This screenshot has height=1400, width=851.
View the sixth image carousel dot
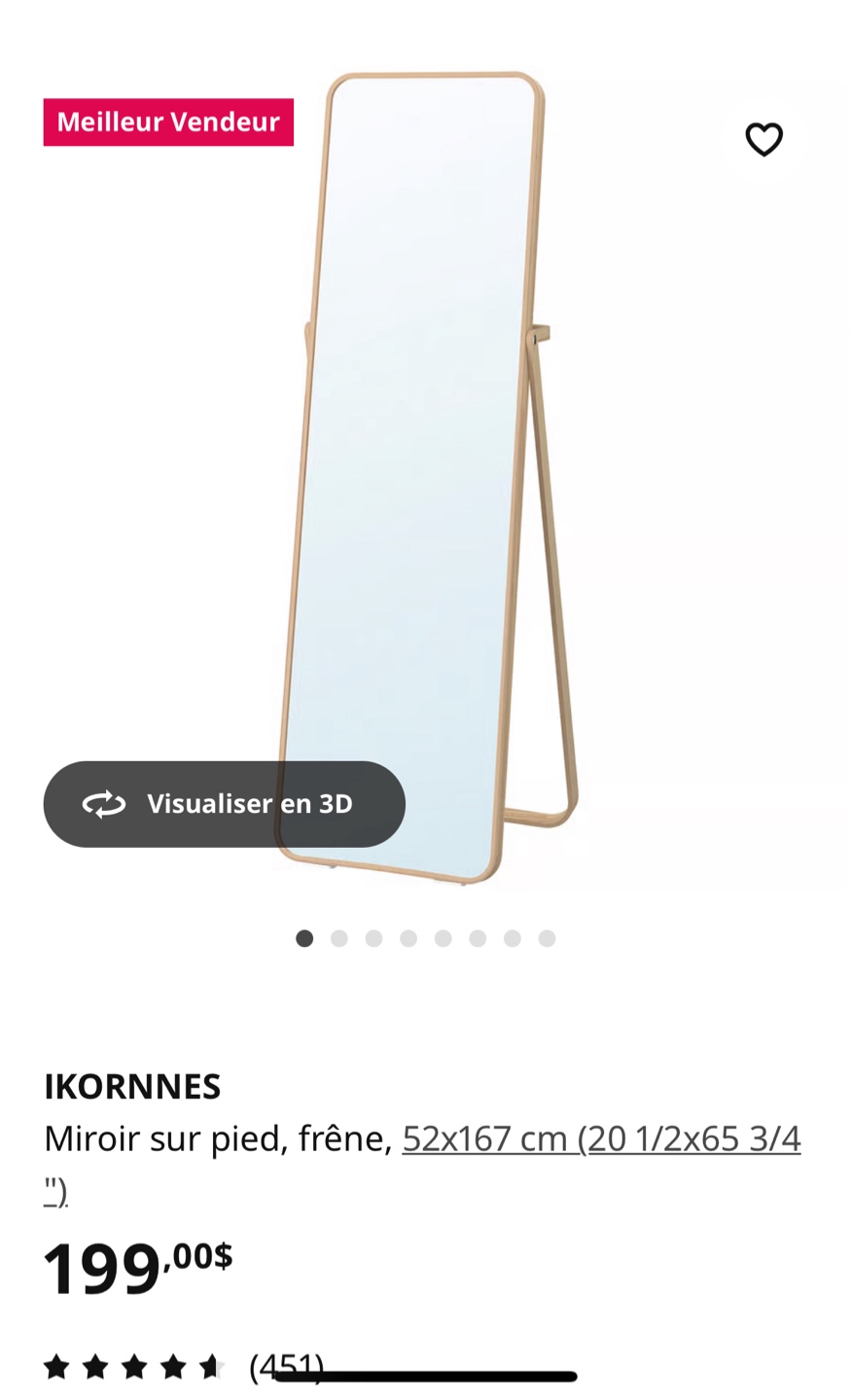(478, 938)
